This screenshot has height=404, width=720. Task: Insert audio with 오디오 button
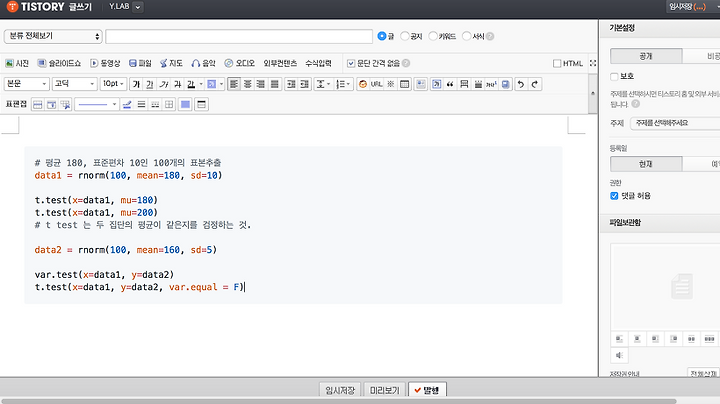tap(239, 63)
